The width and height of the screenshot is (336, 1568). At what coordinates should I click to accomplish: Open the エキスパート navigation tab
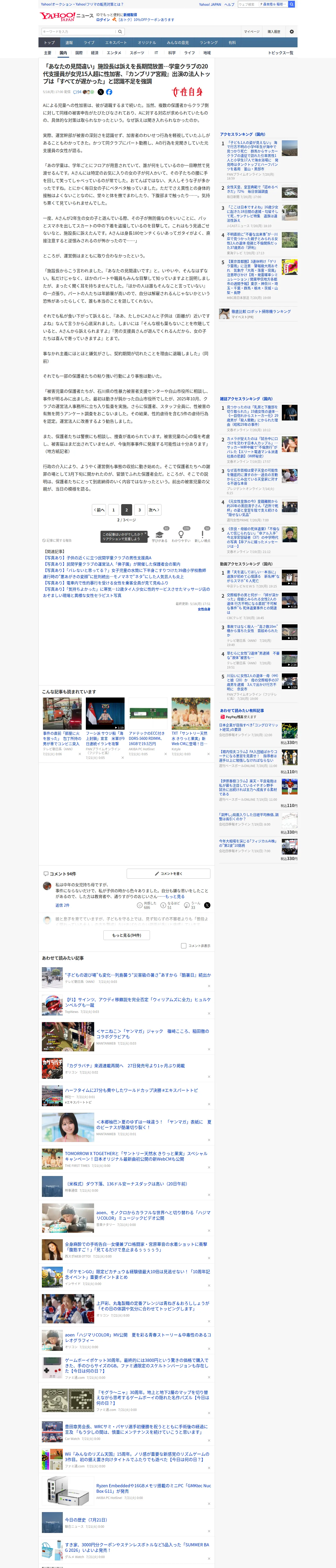[116, 43]
